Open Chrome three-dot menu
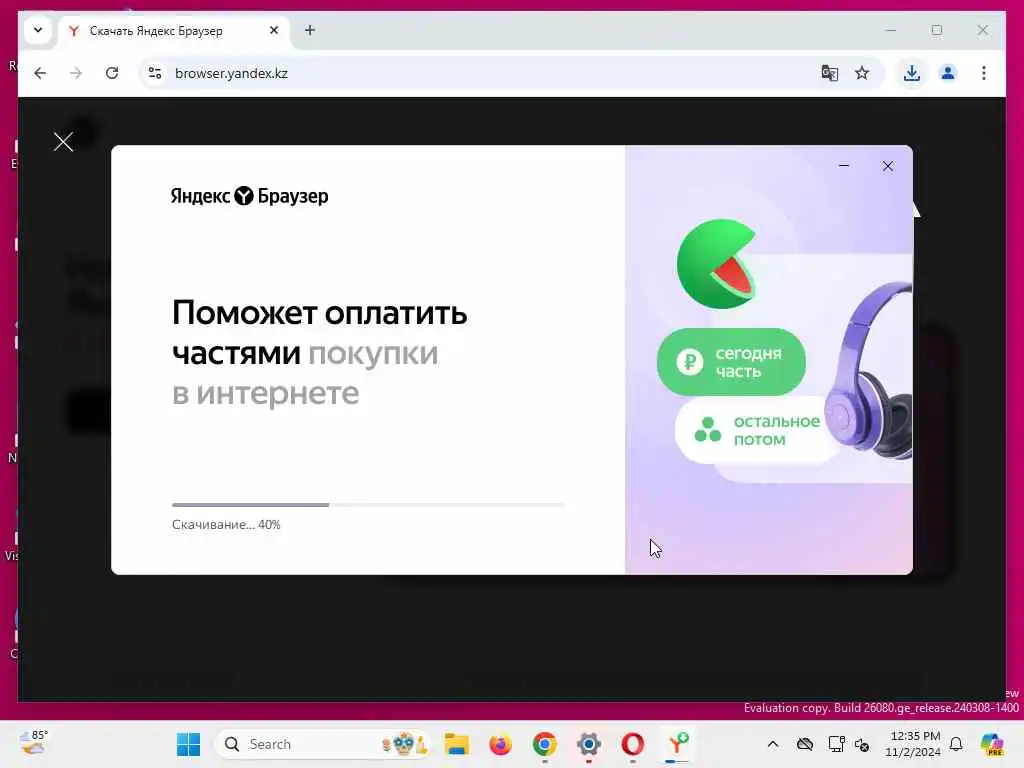The width and height of the screenshot is (1024, 768). pos(984,73)
